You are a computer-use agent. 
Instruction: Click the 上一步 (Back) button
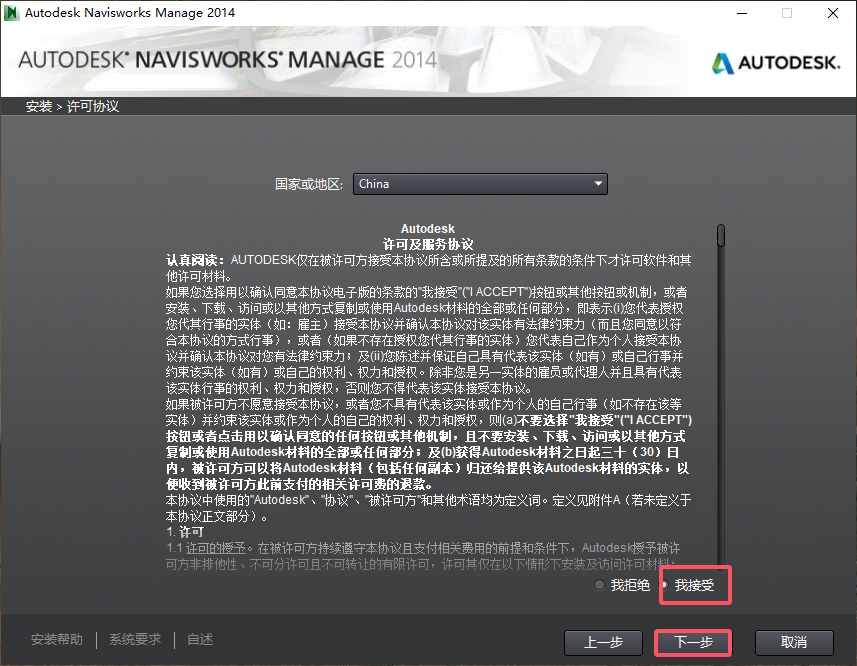coord(603,643)
